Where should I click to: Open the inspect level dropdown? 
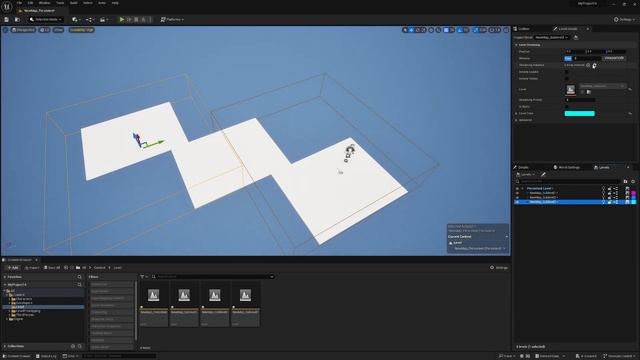[x=551, y=37]
